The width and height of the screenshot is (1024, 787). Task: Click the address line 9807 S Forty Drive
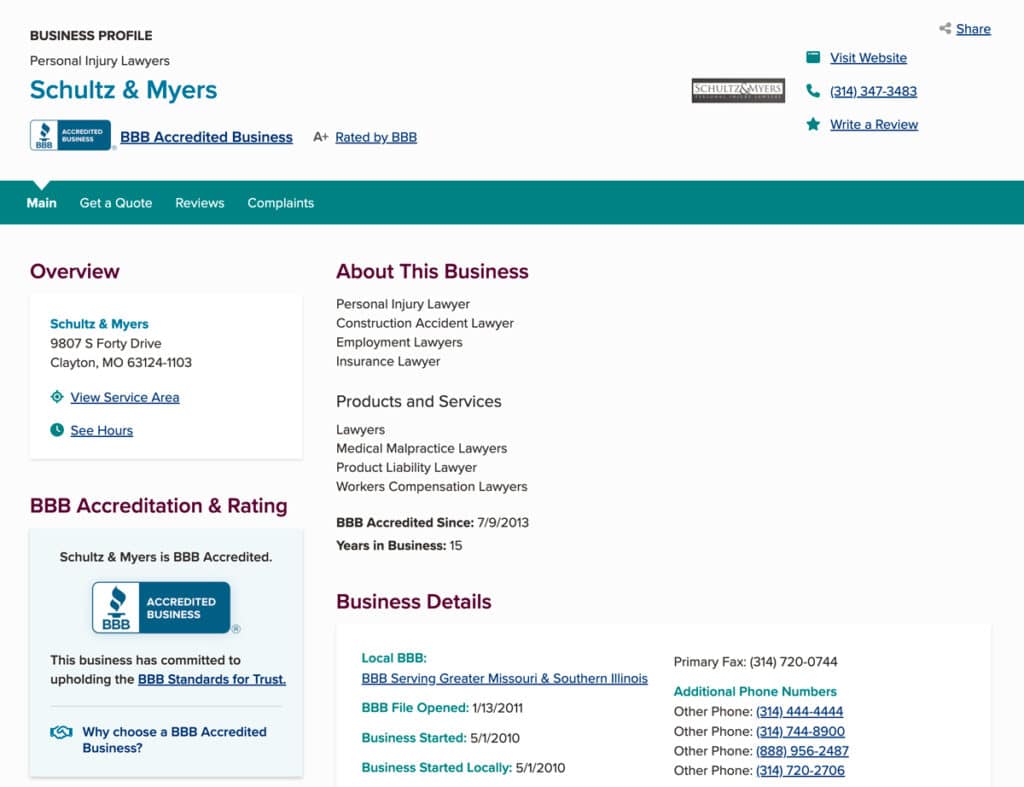coord(106,343)
